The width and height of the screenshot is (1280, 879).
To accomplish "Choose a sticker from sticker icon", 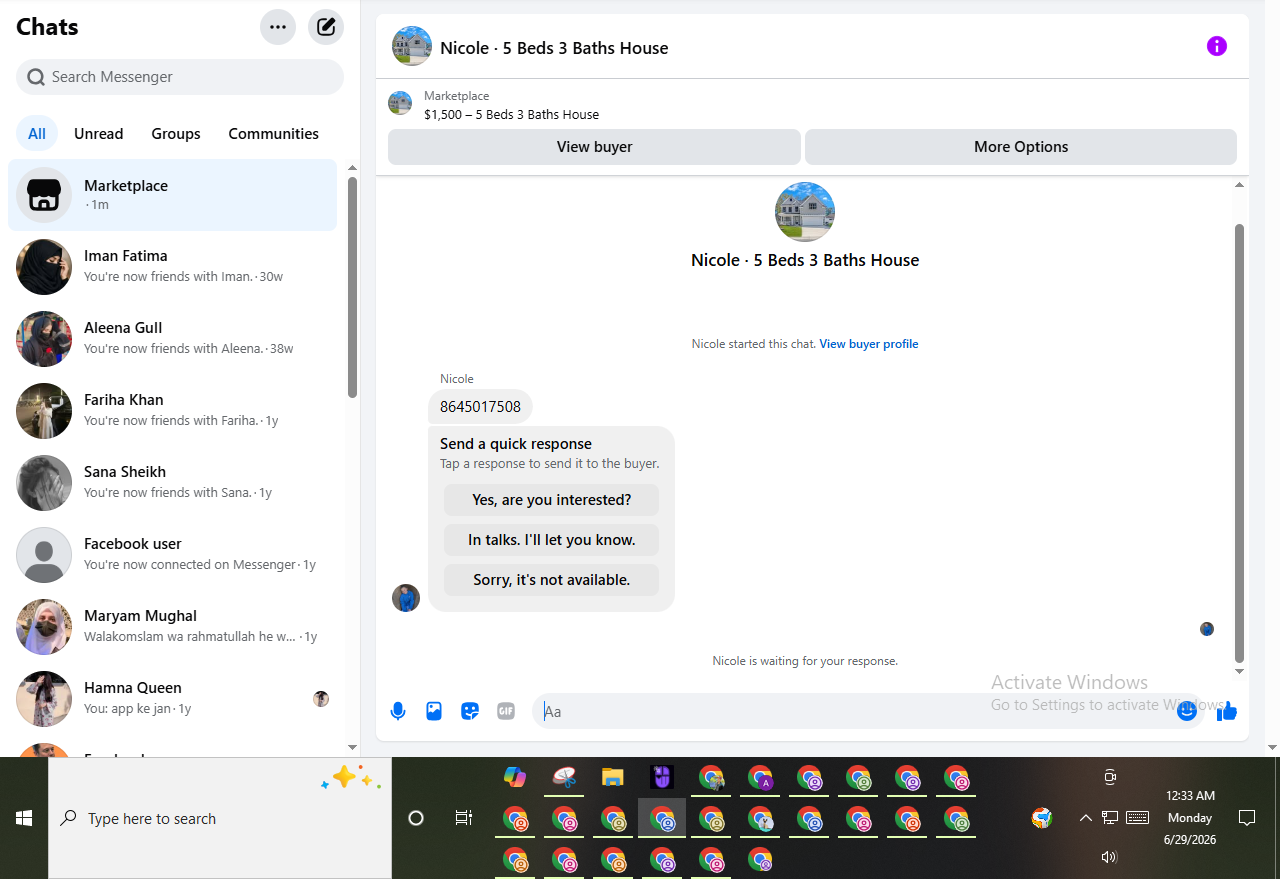I will coord(470,711).
